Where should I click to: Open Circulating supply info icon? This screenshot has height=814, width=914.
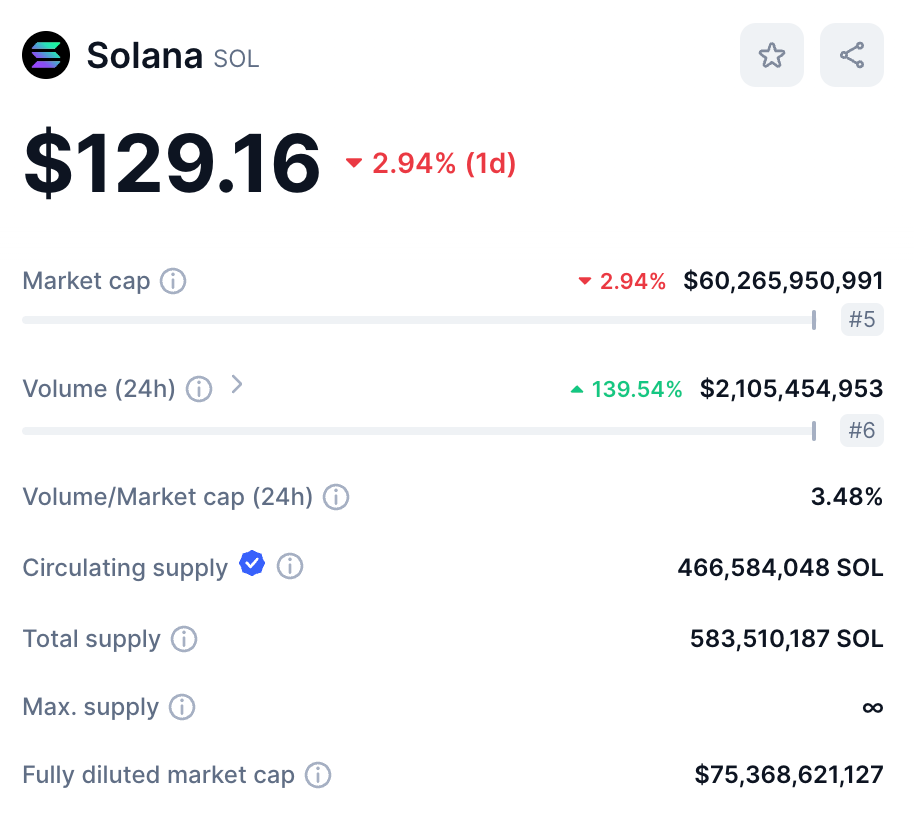tap(290, 566)
